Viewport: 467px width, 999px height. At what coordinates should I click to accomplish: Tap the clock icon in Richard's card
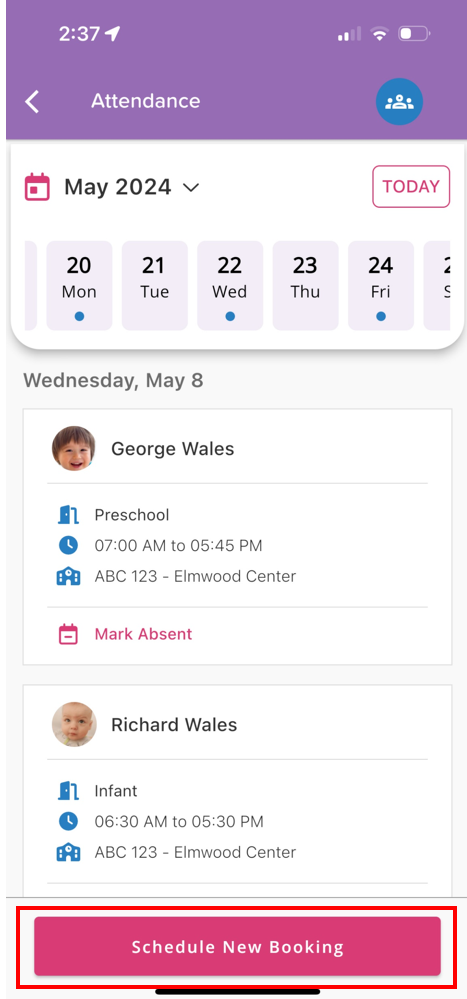[68, 821]
